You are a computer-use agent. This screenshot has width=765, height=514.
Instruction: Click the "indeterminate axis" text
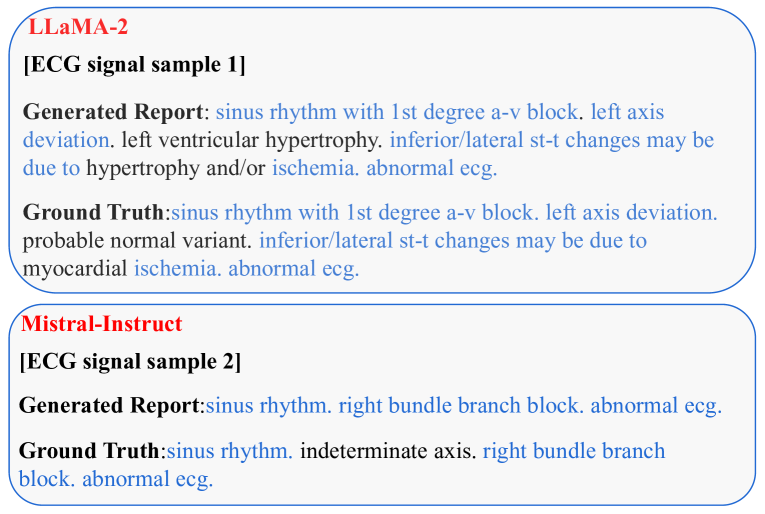coord(386,451)
